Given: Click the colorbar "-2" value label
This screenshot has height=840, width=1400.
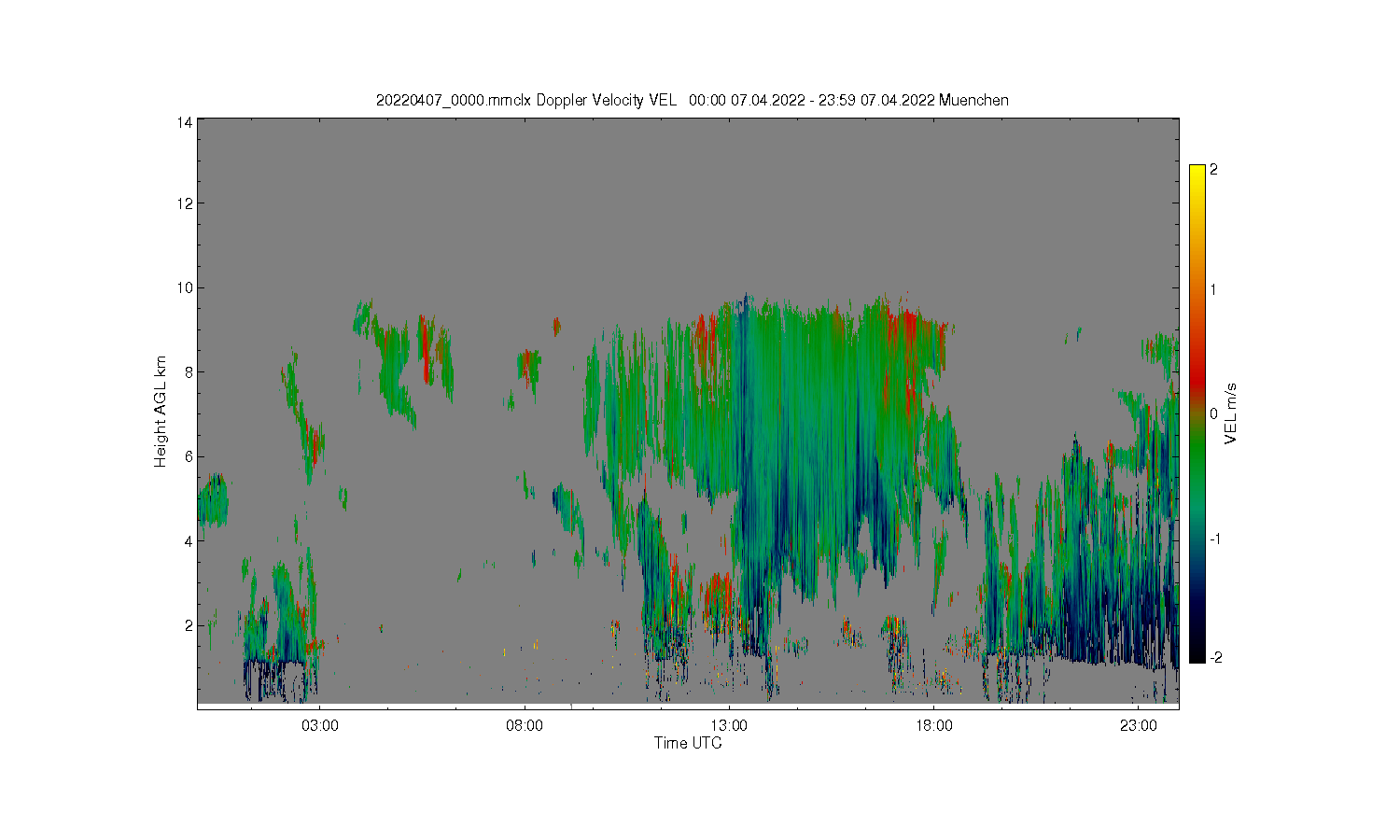Looking at the screenshot, I should tap(1215, 657).
